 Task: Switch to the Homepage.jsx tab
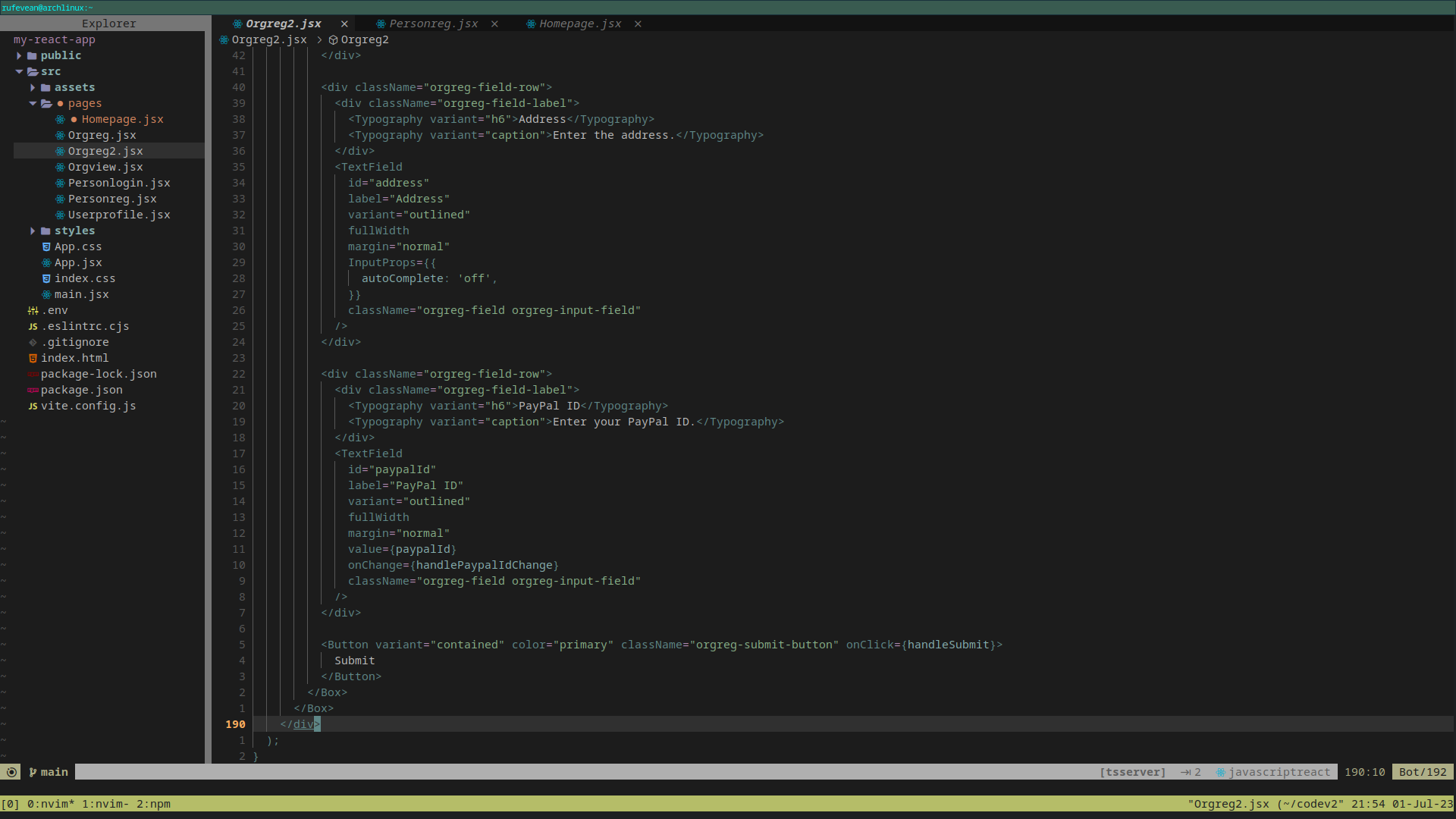pyautogui.click(x=579, y=24)
